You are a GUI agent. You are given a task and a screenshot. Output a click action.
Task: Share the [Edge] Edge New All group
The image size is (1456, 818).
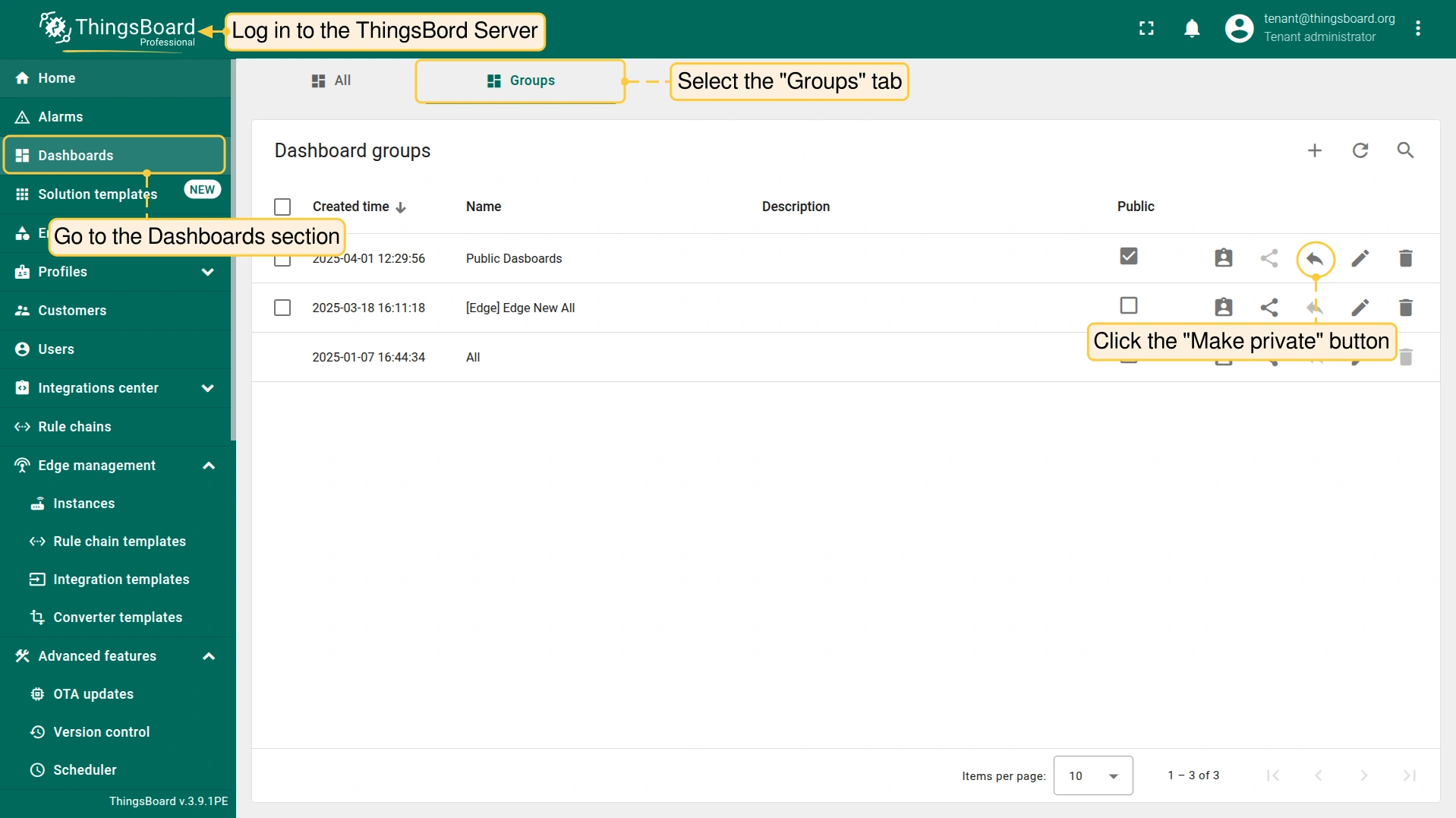point(1268,308)
